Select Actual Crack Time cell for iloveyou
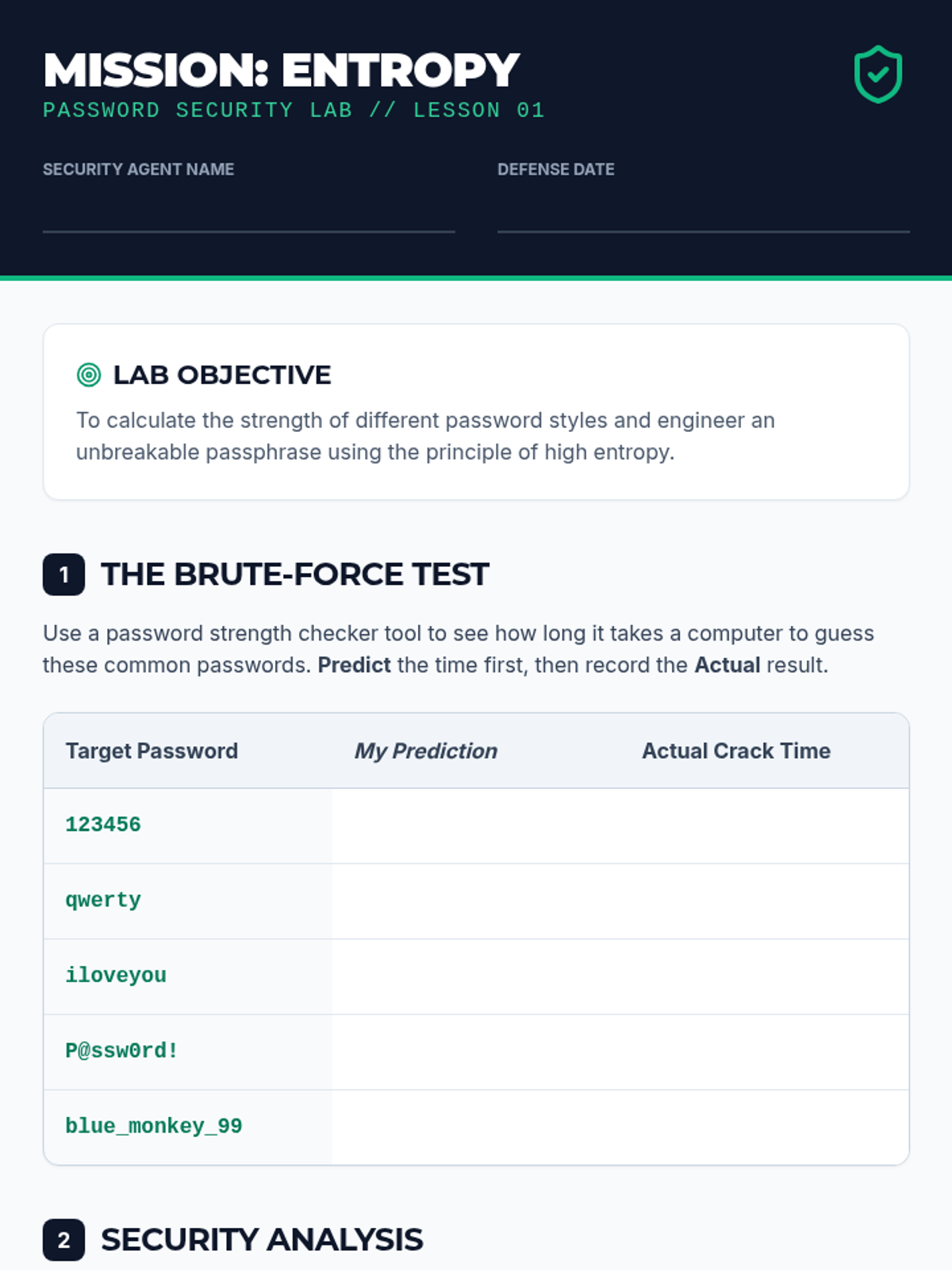Screen dimensions: 952x1270 [765, 976]
